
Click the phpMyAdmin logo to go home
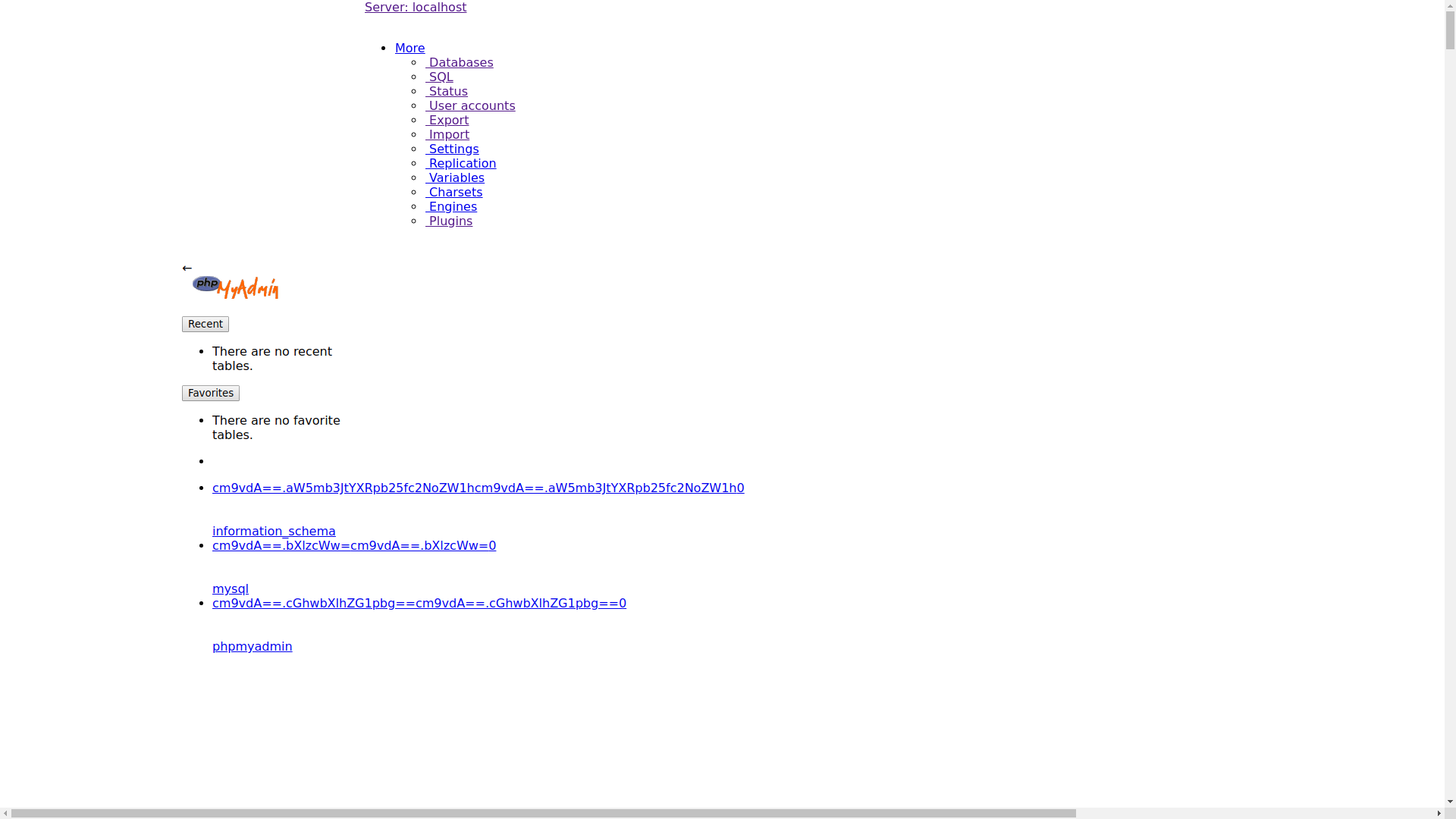[234, 286]
